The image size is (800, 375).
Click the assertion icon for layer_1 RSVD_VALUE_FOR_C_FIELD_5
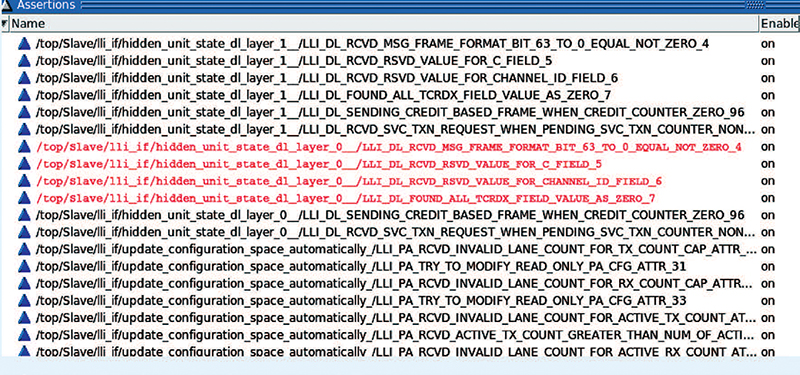pyautogui.click(x=23, y=61)
